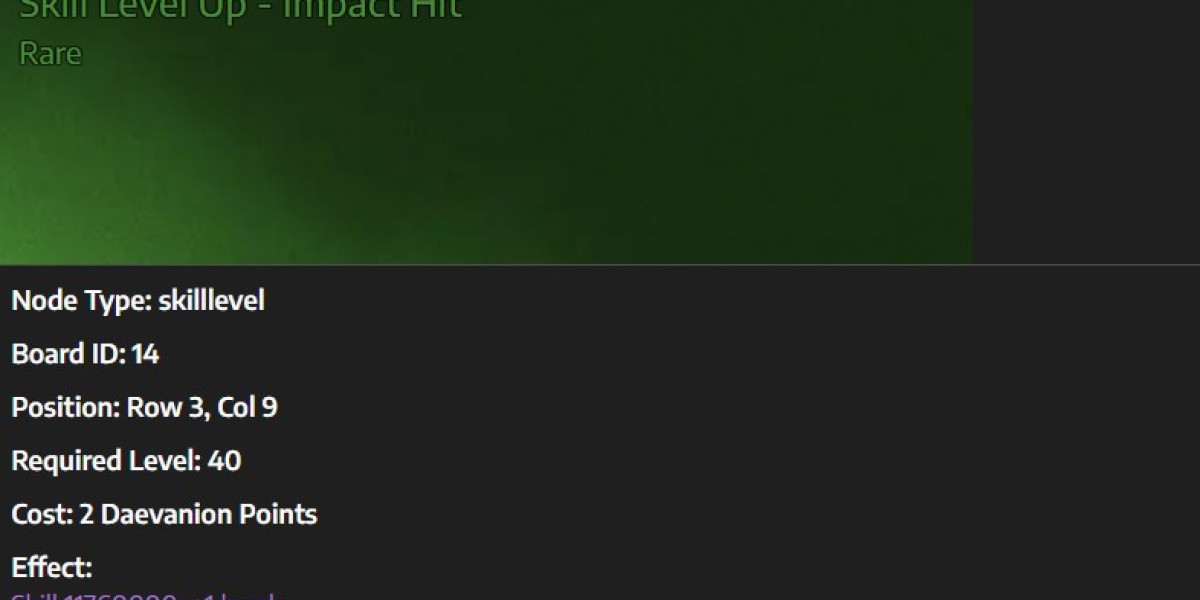The image size is (1200, 600).
Task: Click the "Effect:" heading label
Action: click(x=52, y=568)
